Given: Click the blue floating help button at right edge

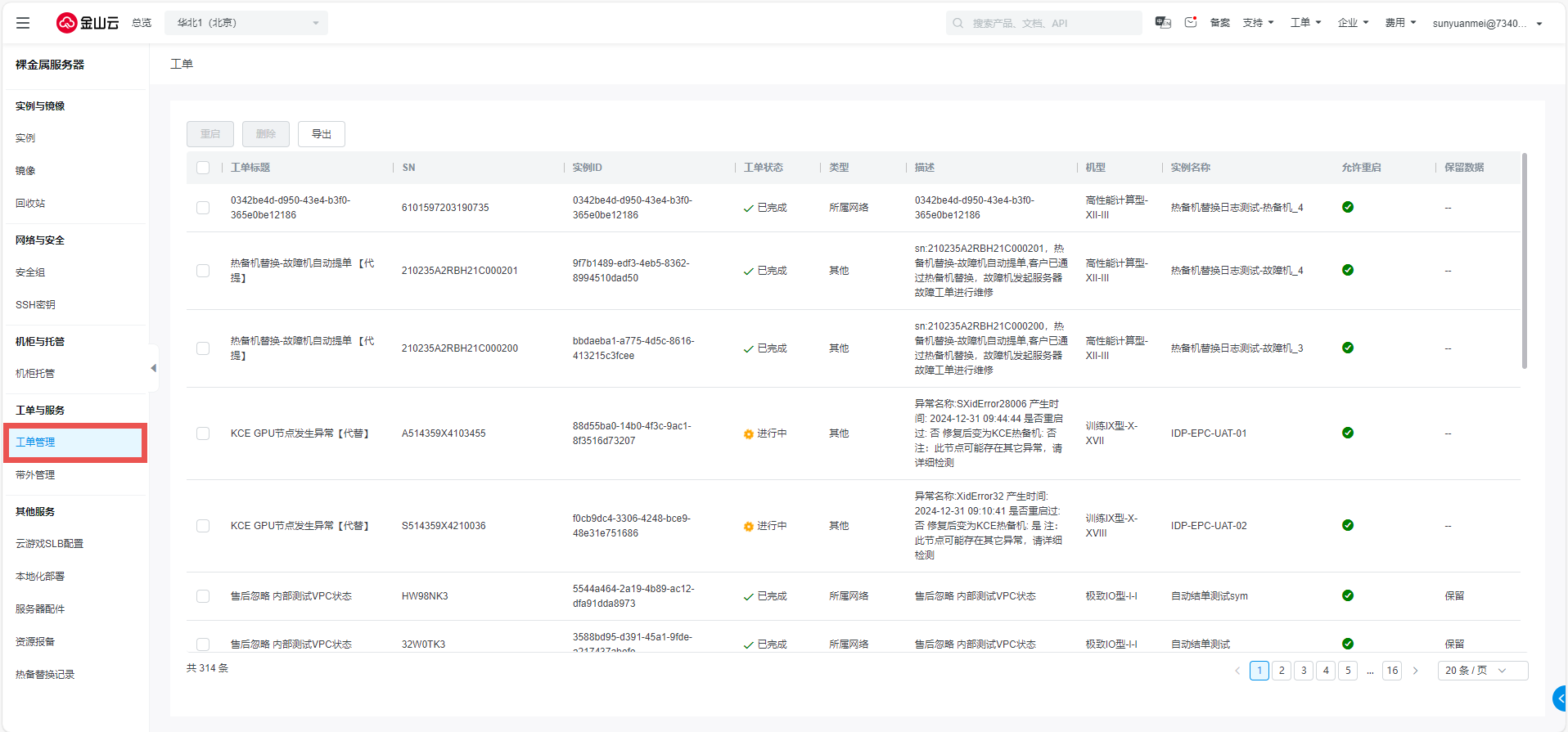Looking at the screenshot, I should tap(1560, 698).
